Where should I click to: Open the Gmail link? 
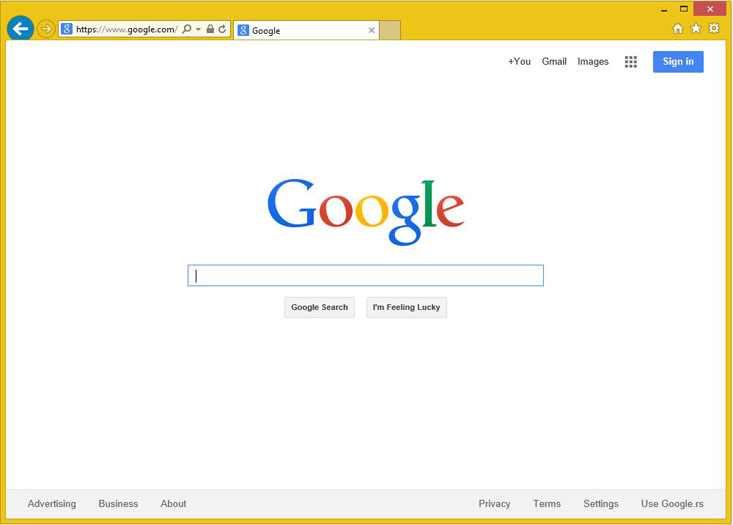tap(554, 61)
